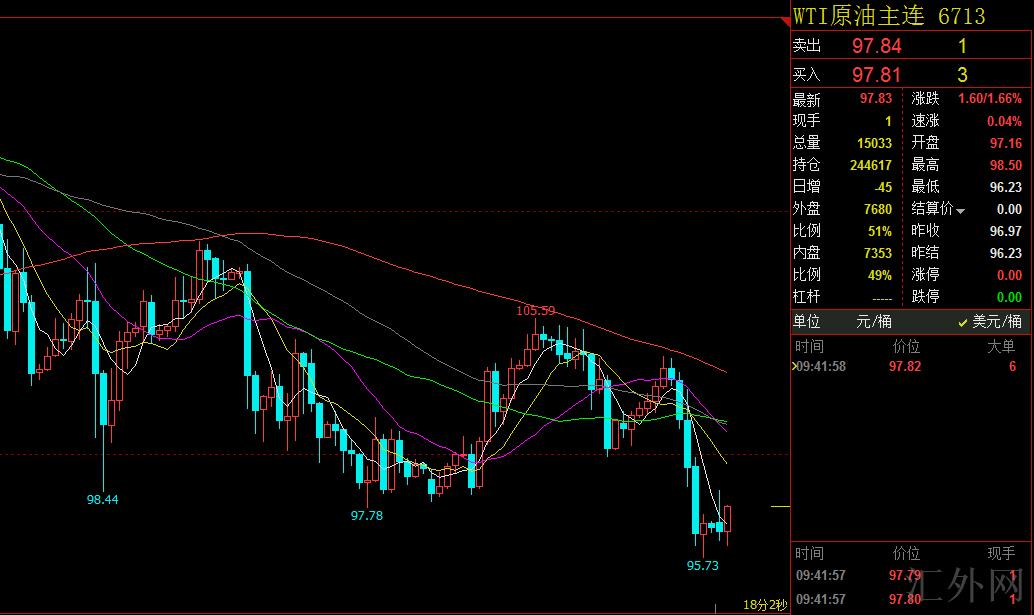Click the 98.44 low price label on chart

tap(103, 500)
